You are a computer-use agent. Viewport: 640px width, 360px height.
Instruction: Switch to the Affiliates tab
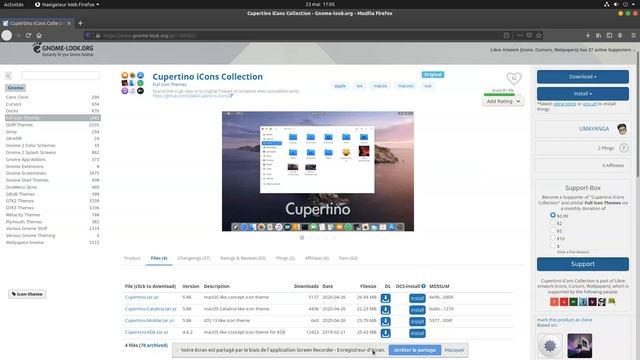pos(317,258)
